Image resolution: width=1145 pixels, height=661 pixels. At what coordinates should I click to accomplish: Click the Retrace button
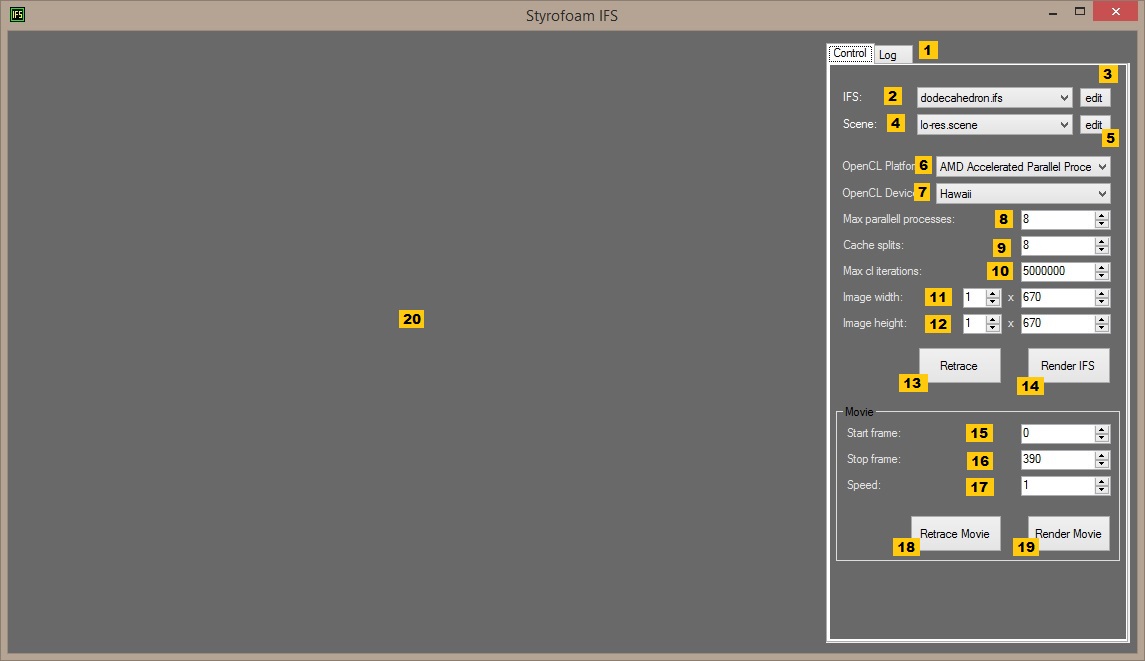[960, 365]
